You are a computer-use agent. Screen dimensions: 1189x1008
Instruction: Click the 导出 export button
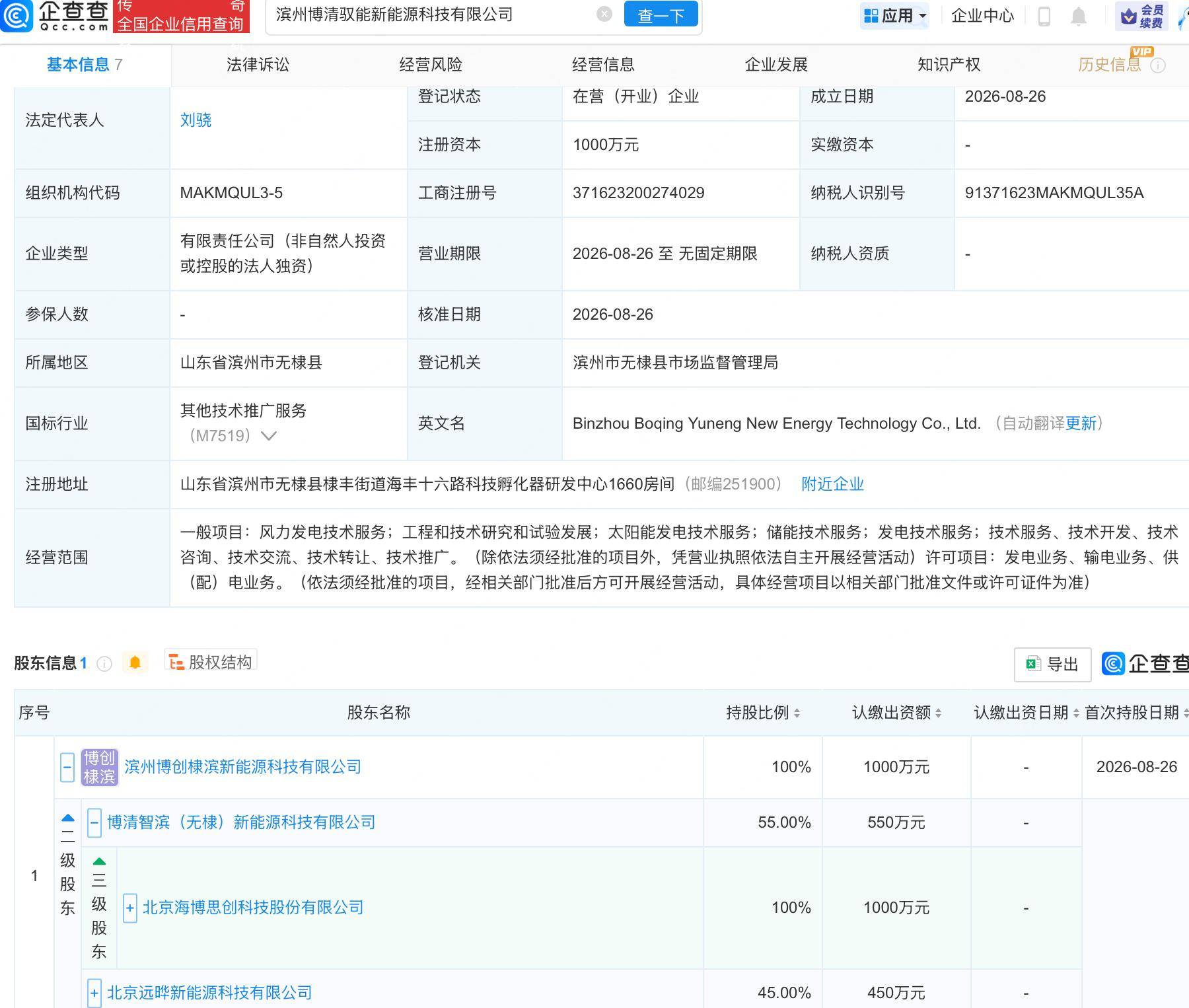[1052, 665]
